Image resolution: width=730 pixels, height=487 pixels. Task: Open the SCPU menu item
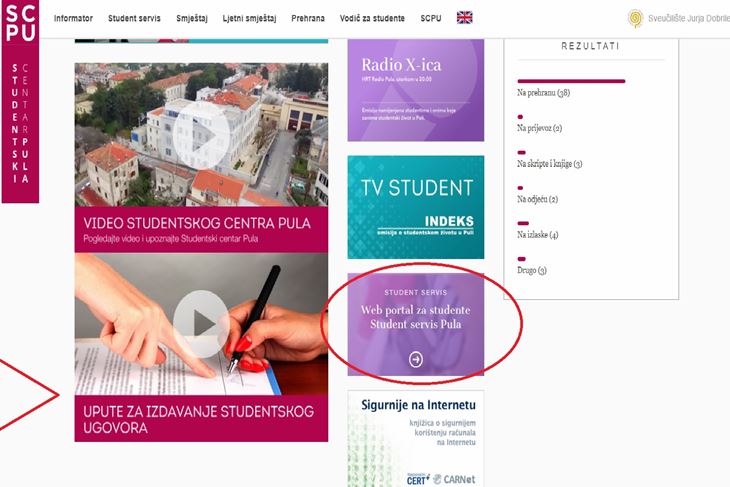pos(431,19)
